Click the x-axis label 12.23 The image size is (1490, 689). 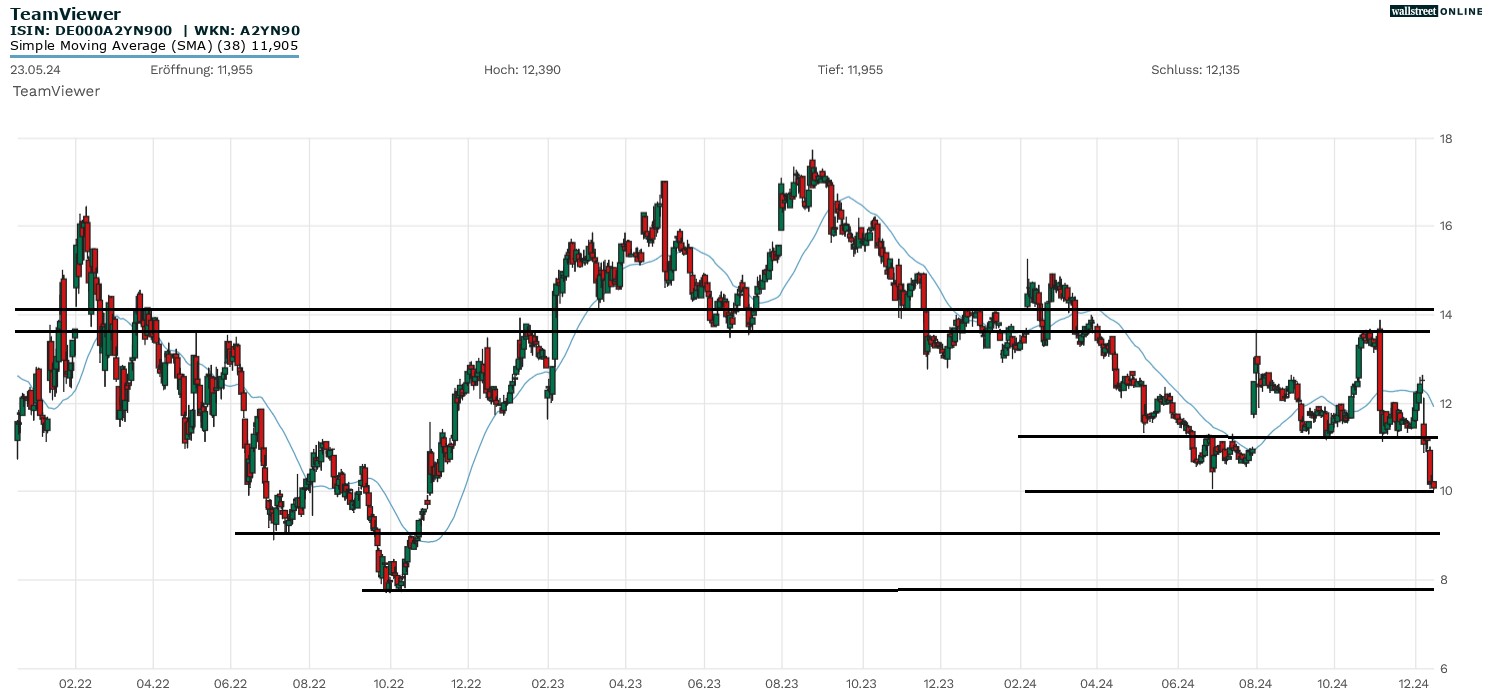tap(939, 684)
